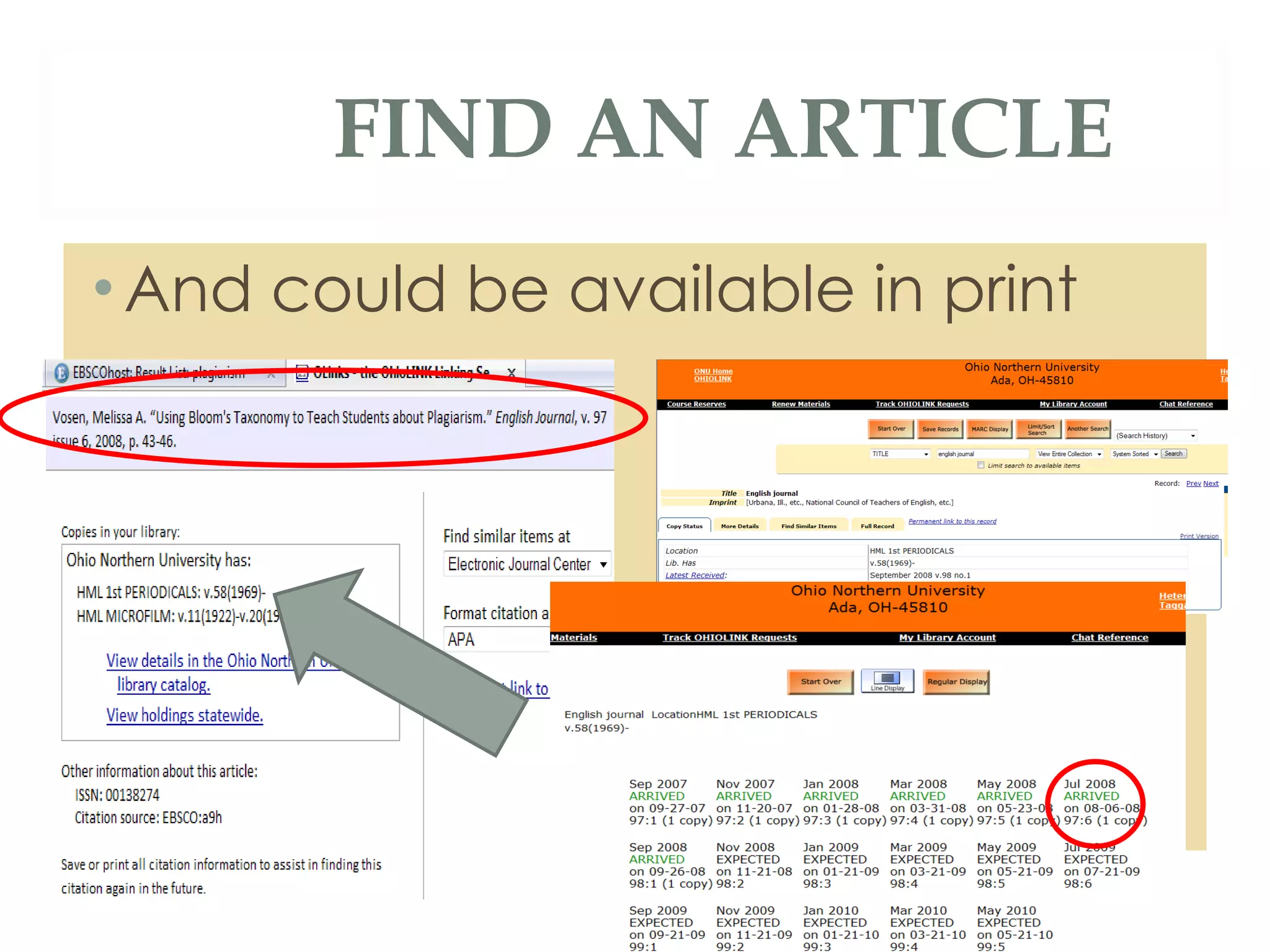
Task: Open My Library Account in lower window
Action: click(947, 637)
